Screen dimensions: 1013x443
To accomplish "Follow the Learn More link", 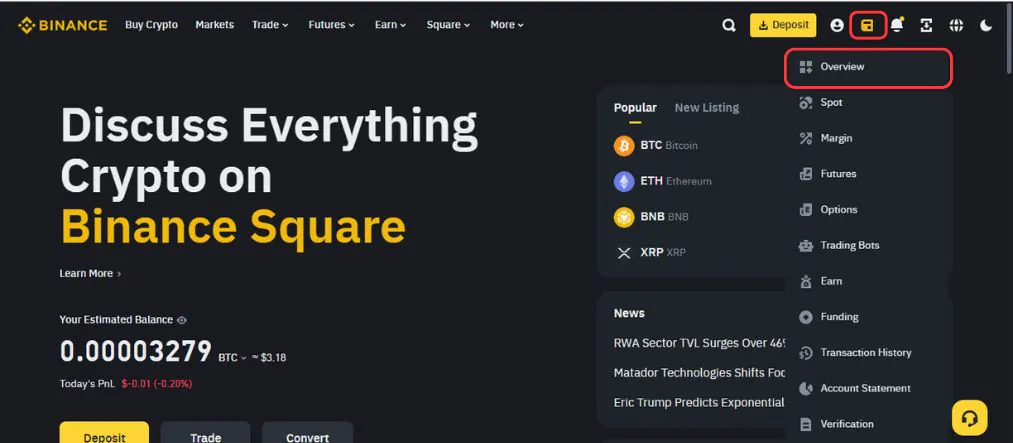I will coord(90,273).
